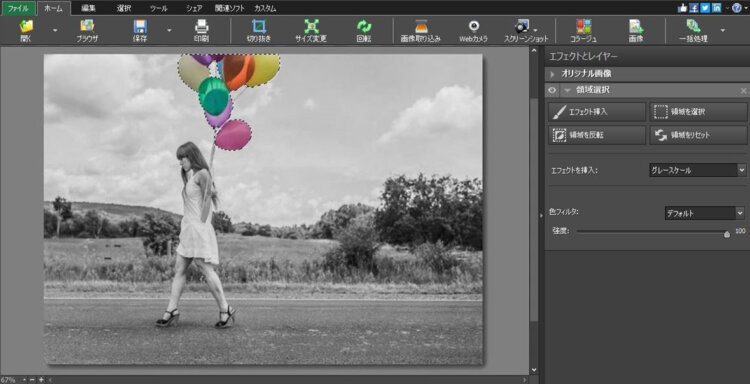Expand the オリジナル画像 section

point(553,74)
